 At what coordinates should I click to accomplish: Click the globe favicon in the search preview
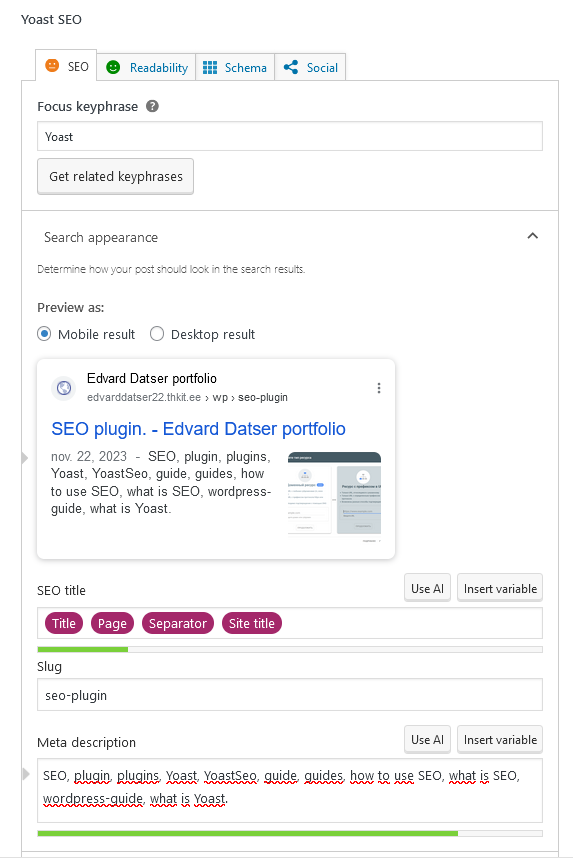(x=64, y=388)
